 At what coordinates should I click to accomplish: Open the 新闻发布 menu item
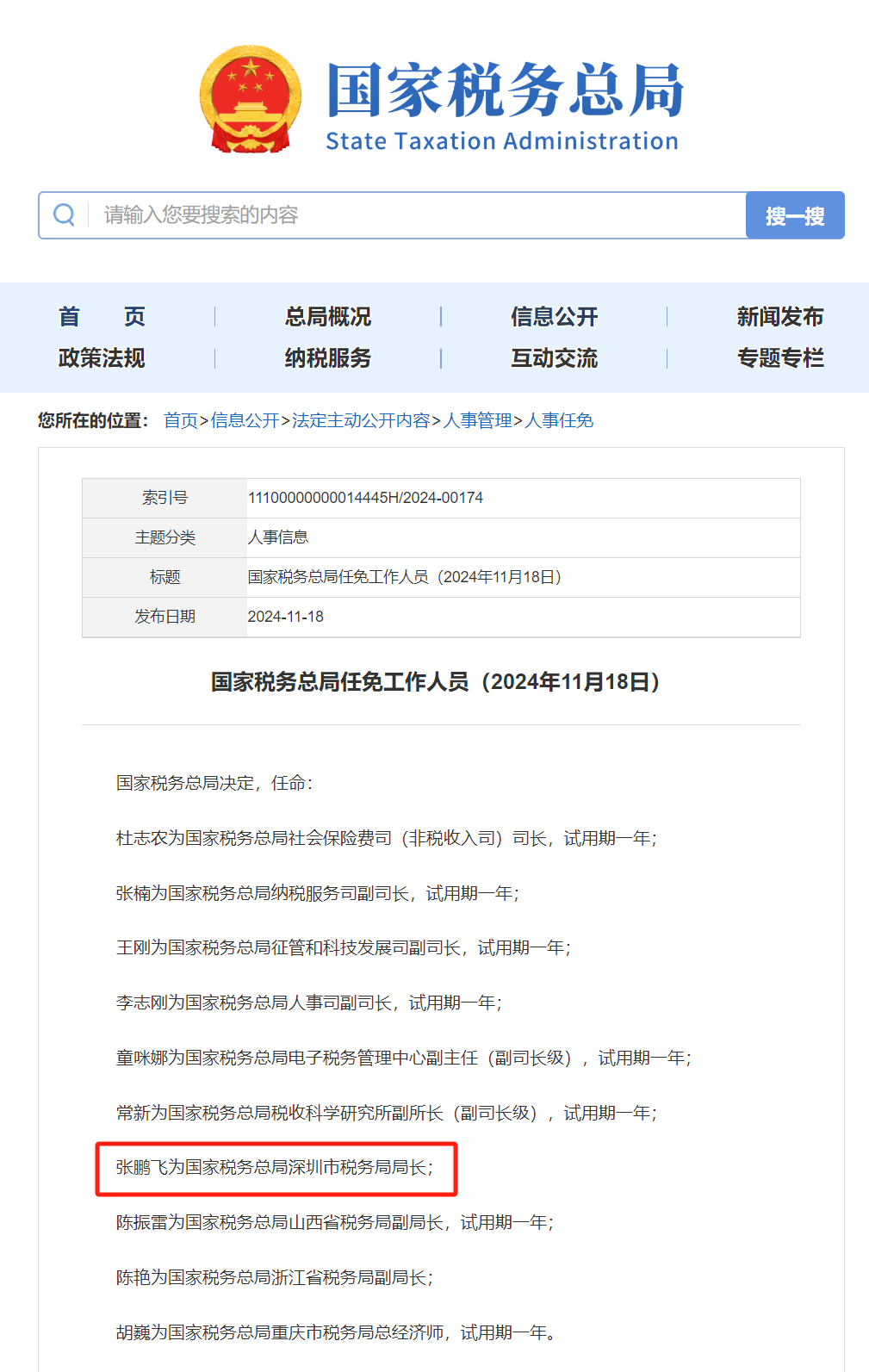779,317
